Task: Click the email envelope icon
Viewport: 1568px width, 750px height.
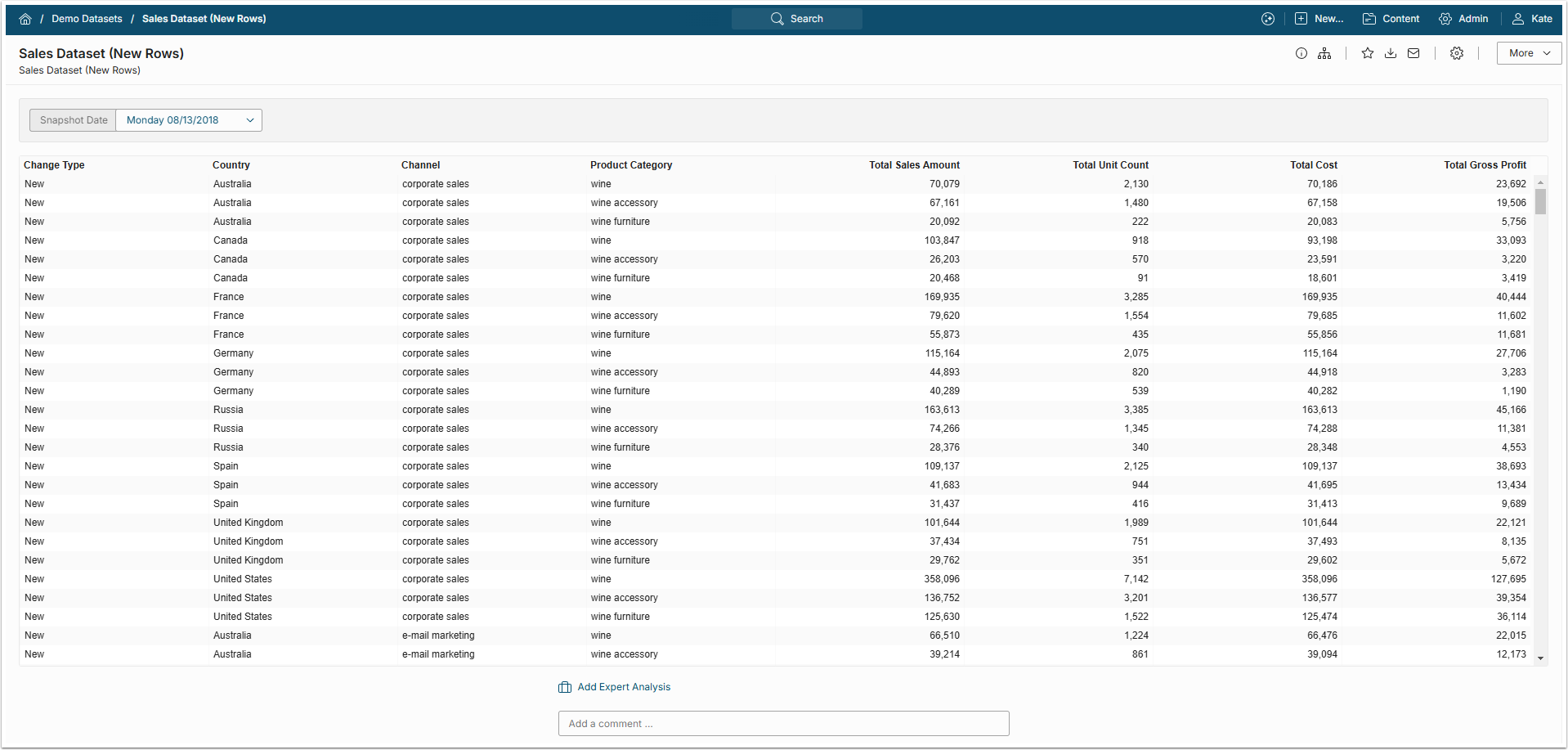Action: click(1413, 53)
